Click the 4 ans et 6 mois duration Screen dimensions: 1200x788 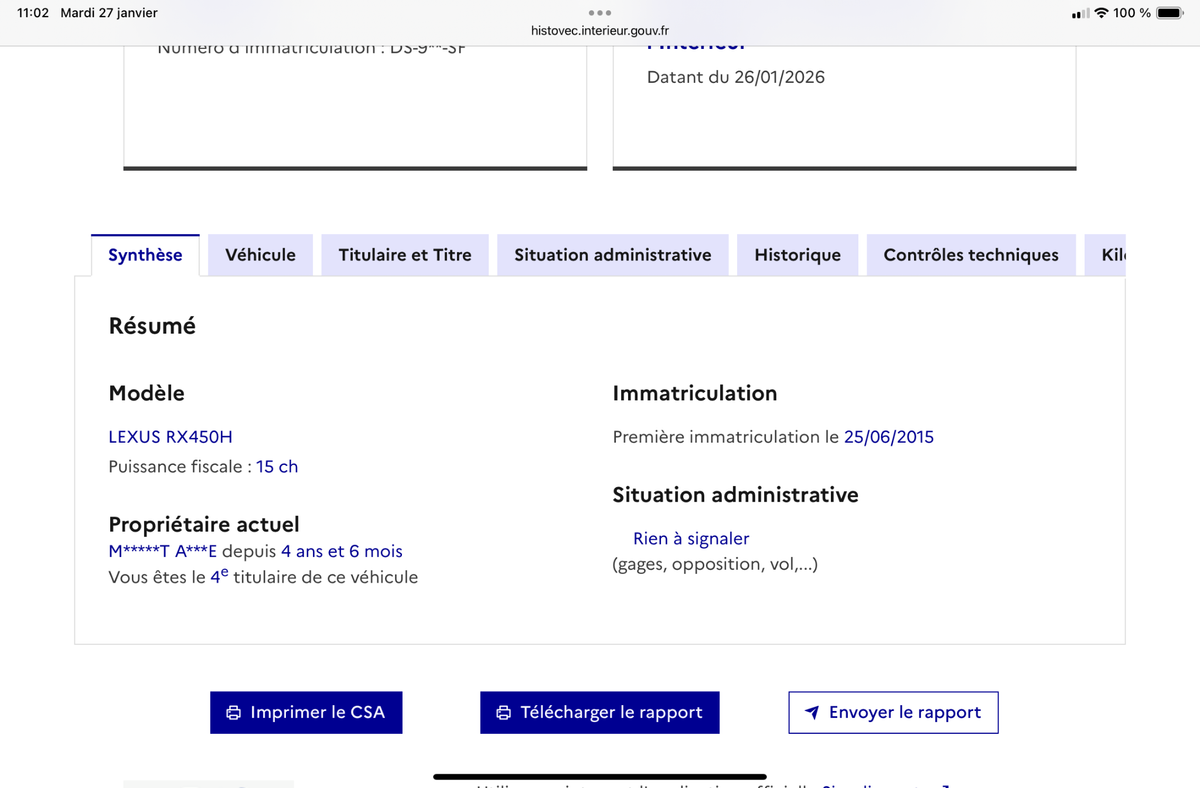(342, 551)
